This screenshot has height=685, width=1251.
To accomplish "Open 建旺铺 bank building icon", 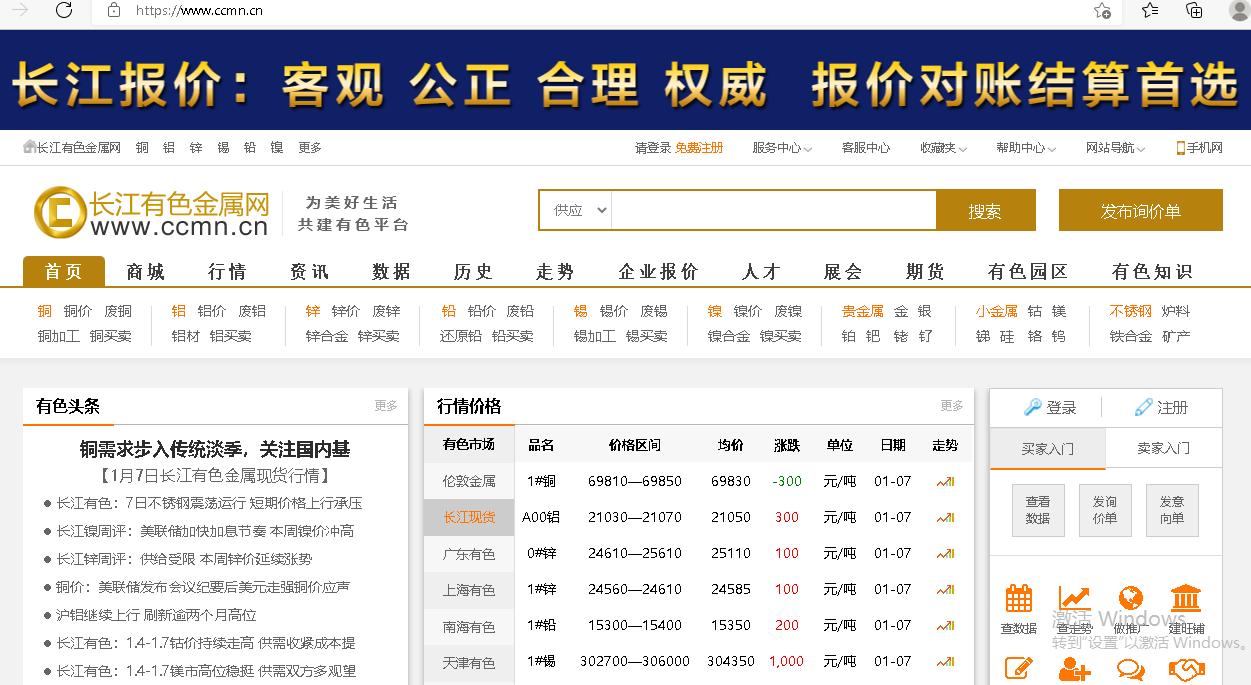I will click(x=1186, y=599).
